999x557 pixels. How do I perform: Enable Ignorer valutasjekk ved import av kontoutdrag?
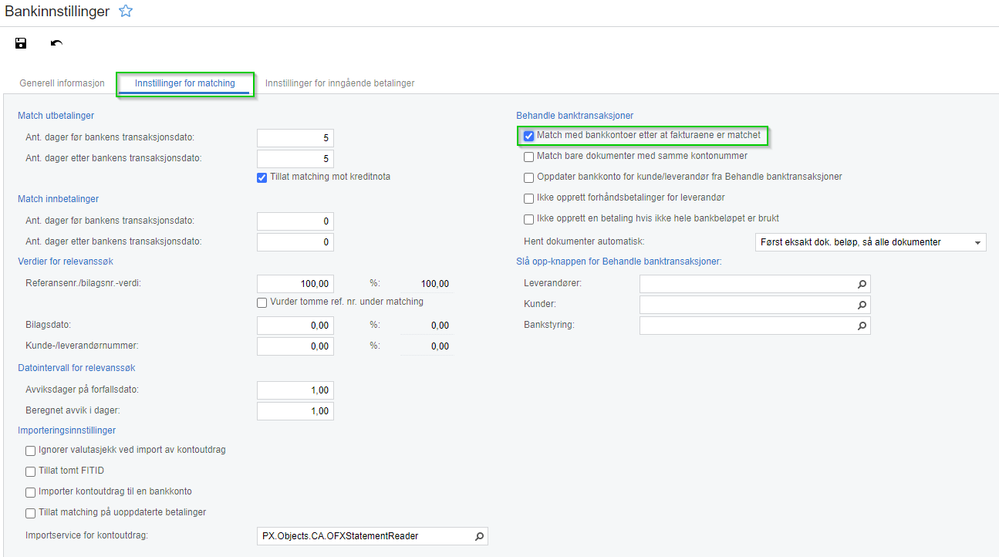coord(31,451)
